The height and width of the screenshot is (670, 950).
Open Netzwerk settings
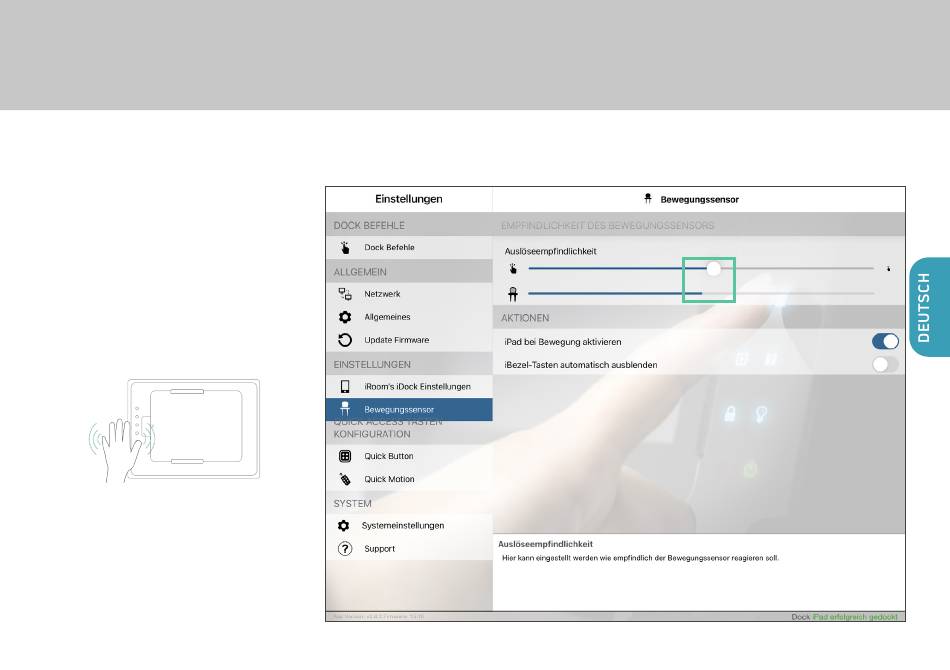pos(409,294)
